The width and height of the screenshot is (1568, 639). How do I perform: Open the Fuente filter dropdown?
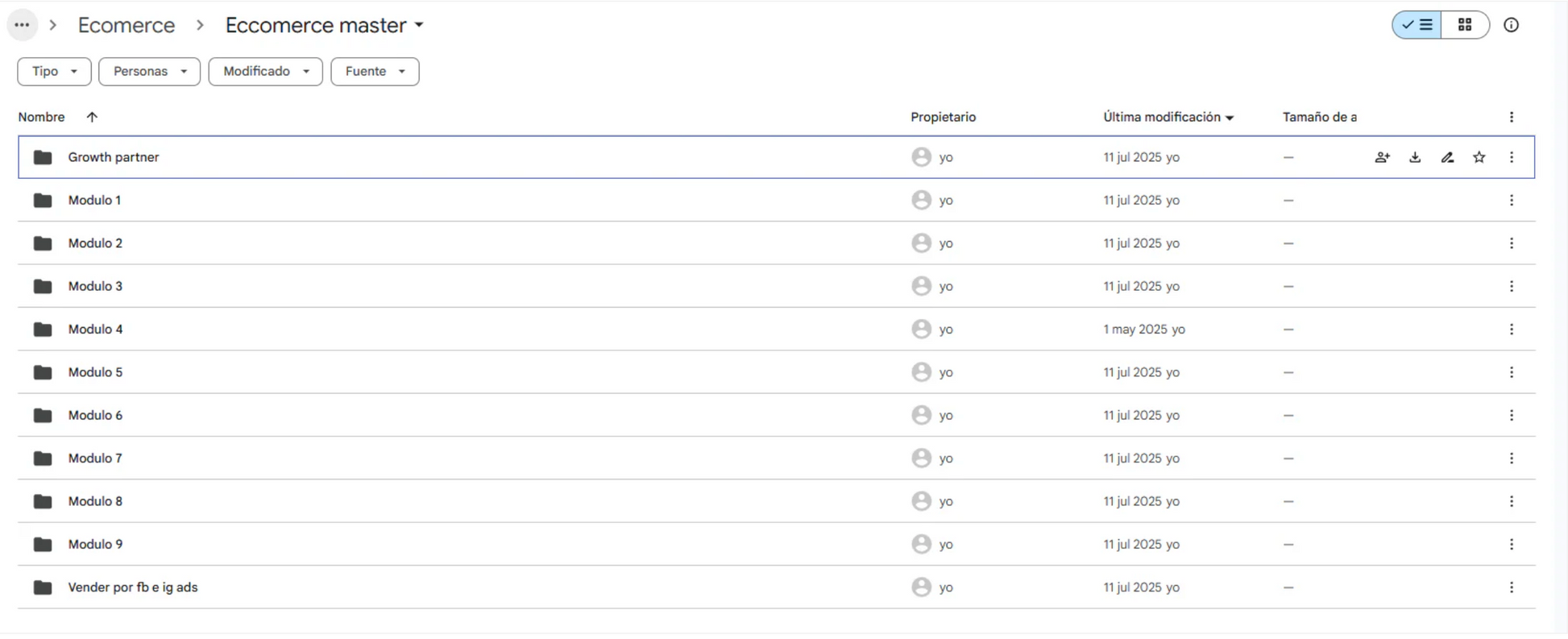(x=375, y=71)
